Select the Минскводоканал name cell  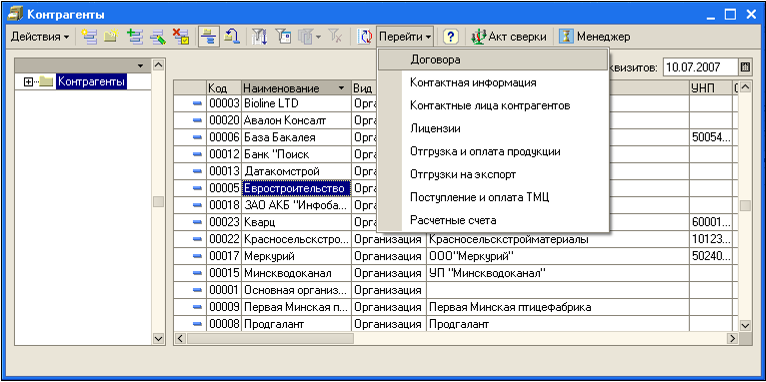296,273
